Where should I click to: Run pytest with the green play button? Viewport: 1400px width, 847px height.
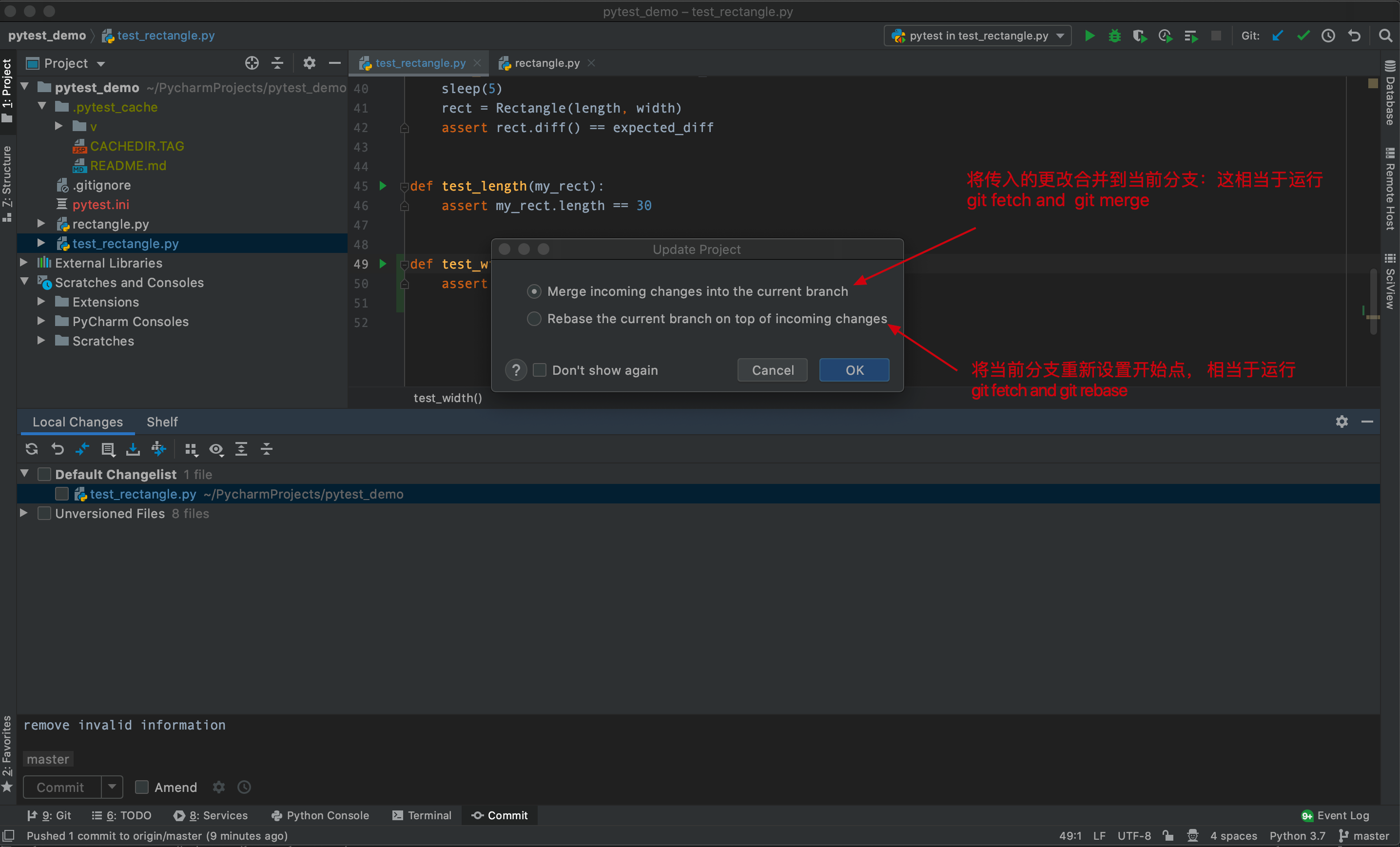1089,36
